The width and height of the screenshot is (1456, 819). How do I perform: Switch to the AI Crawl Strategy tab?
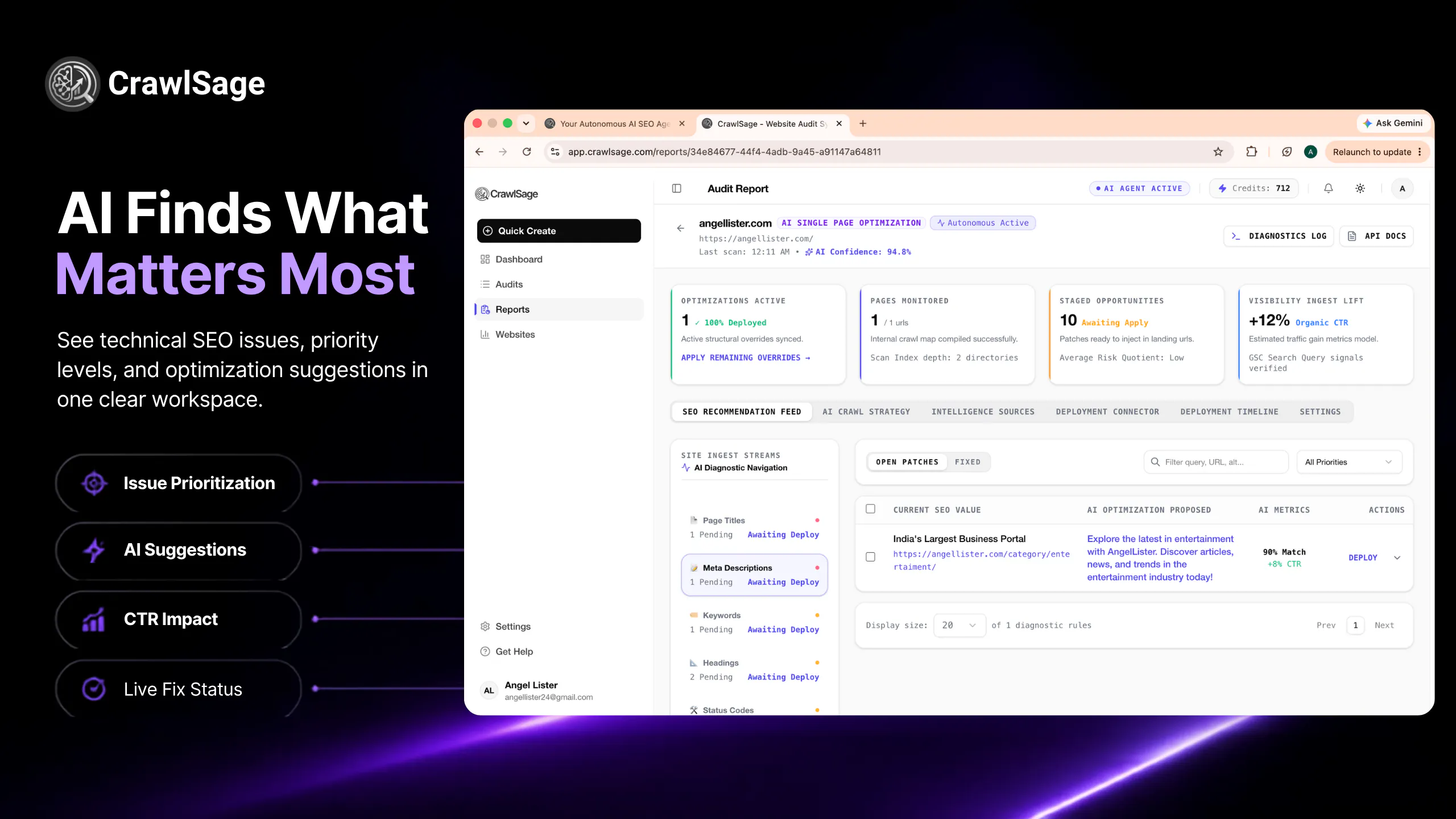(x=866, y=412)
